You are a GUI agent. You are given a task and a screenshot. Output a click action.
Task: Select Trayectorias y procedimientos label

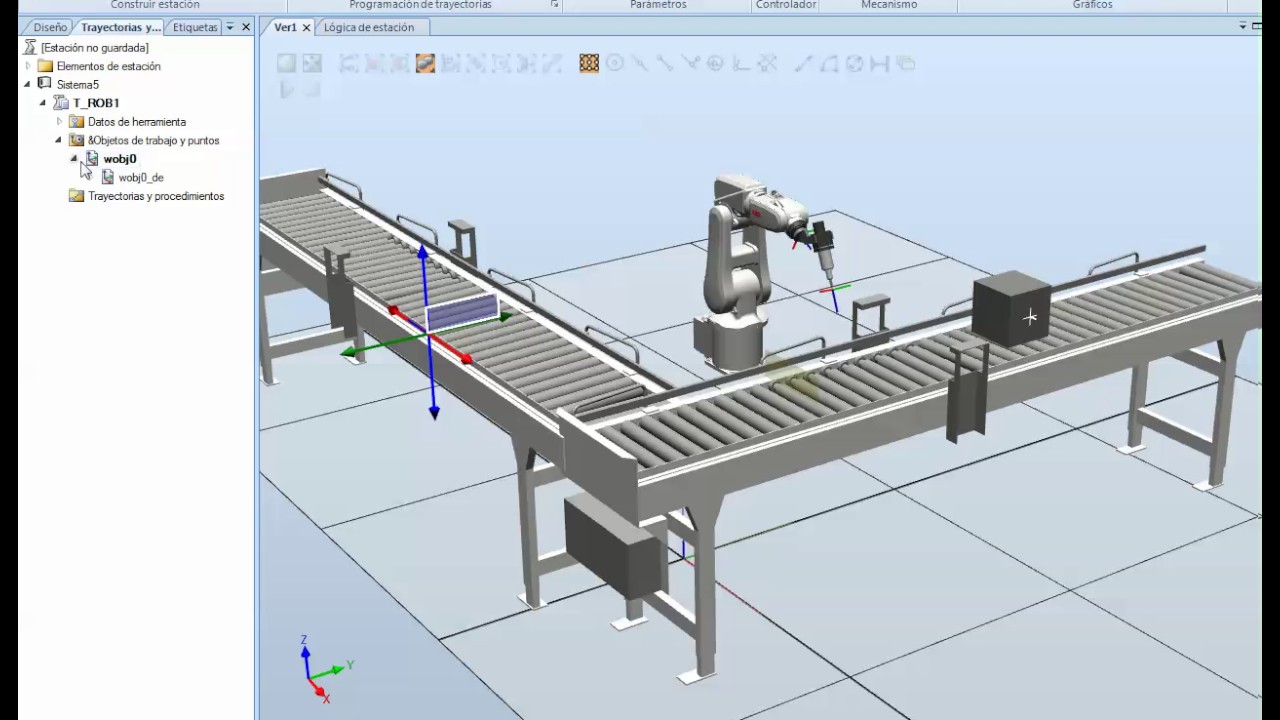point(156,196)
